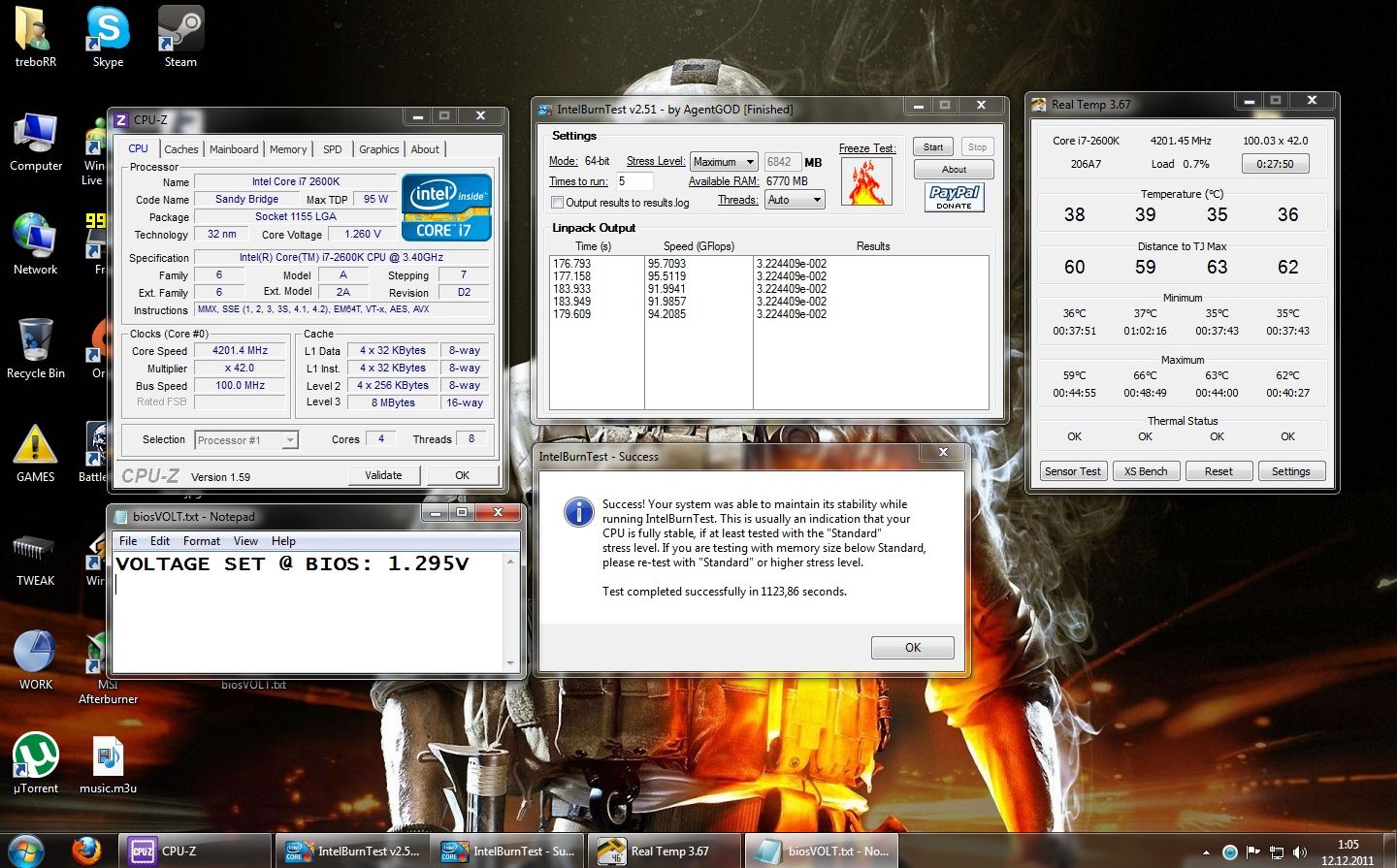Viewport: 1397px width, 868px height.
Task: Click Start in IntelBurnTest
Action: tap(933, 147)
